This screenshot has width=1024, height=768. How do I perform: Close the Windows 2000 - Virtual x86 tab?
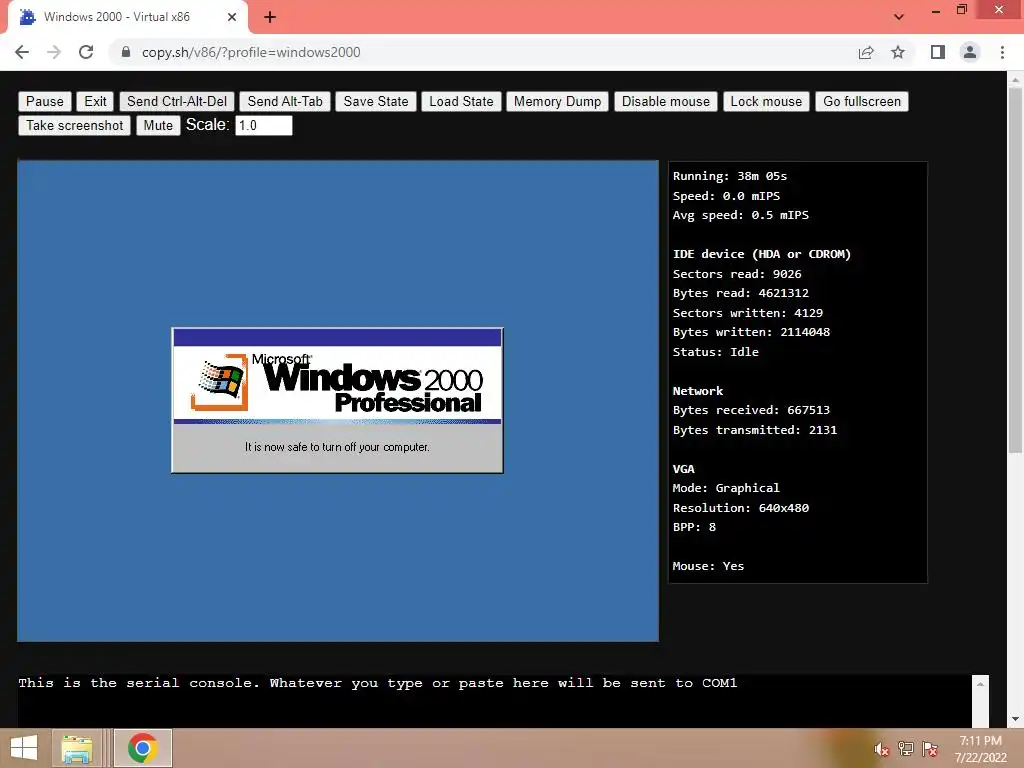click(x=232, y=17)
